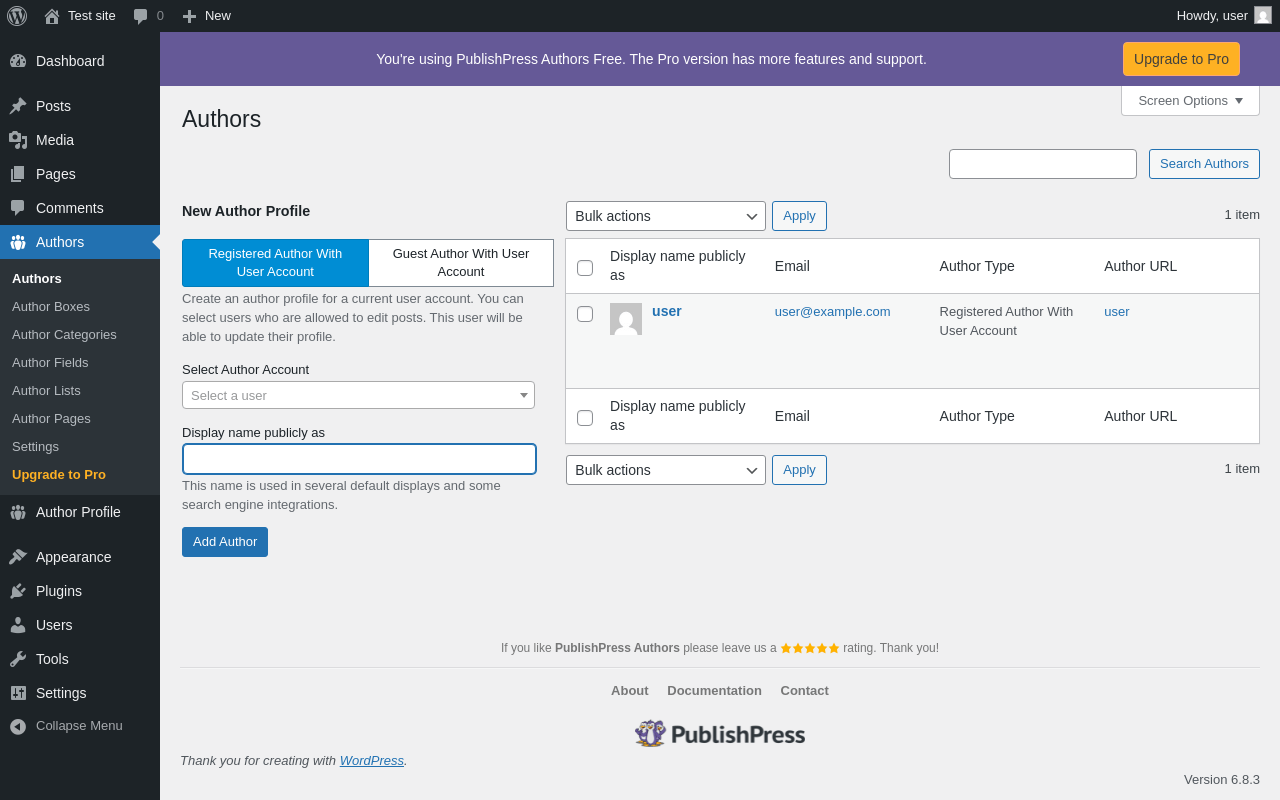The width and height of the screenshot is (1280, 800).
Task: Click the Plugins plug icon
Action: (18, 591)
